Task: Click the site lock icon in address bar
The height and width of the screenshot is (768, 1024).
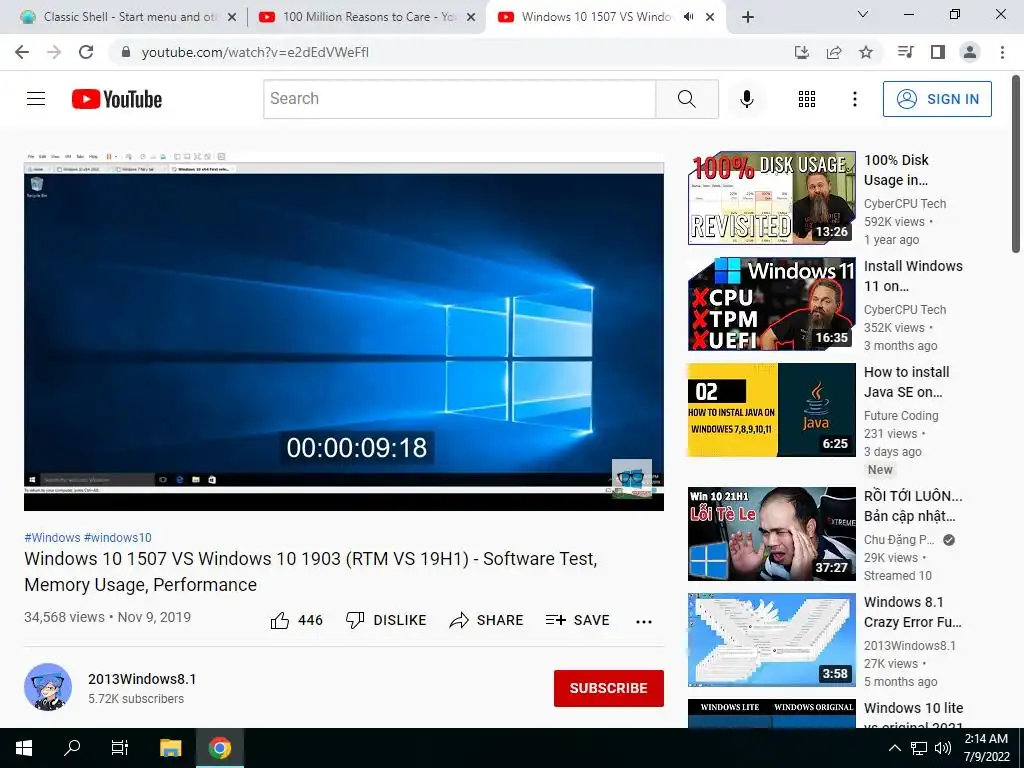Action: tap(126, 52)
